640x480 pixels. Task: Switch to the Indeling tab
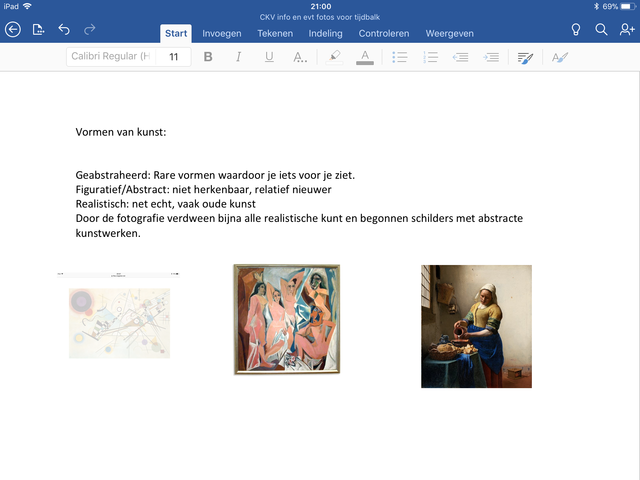[x=325, y=33]
